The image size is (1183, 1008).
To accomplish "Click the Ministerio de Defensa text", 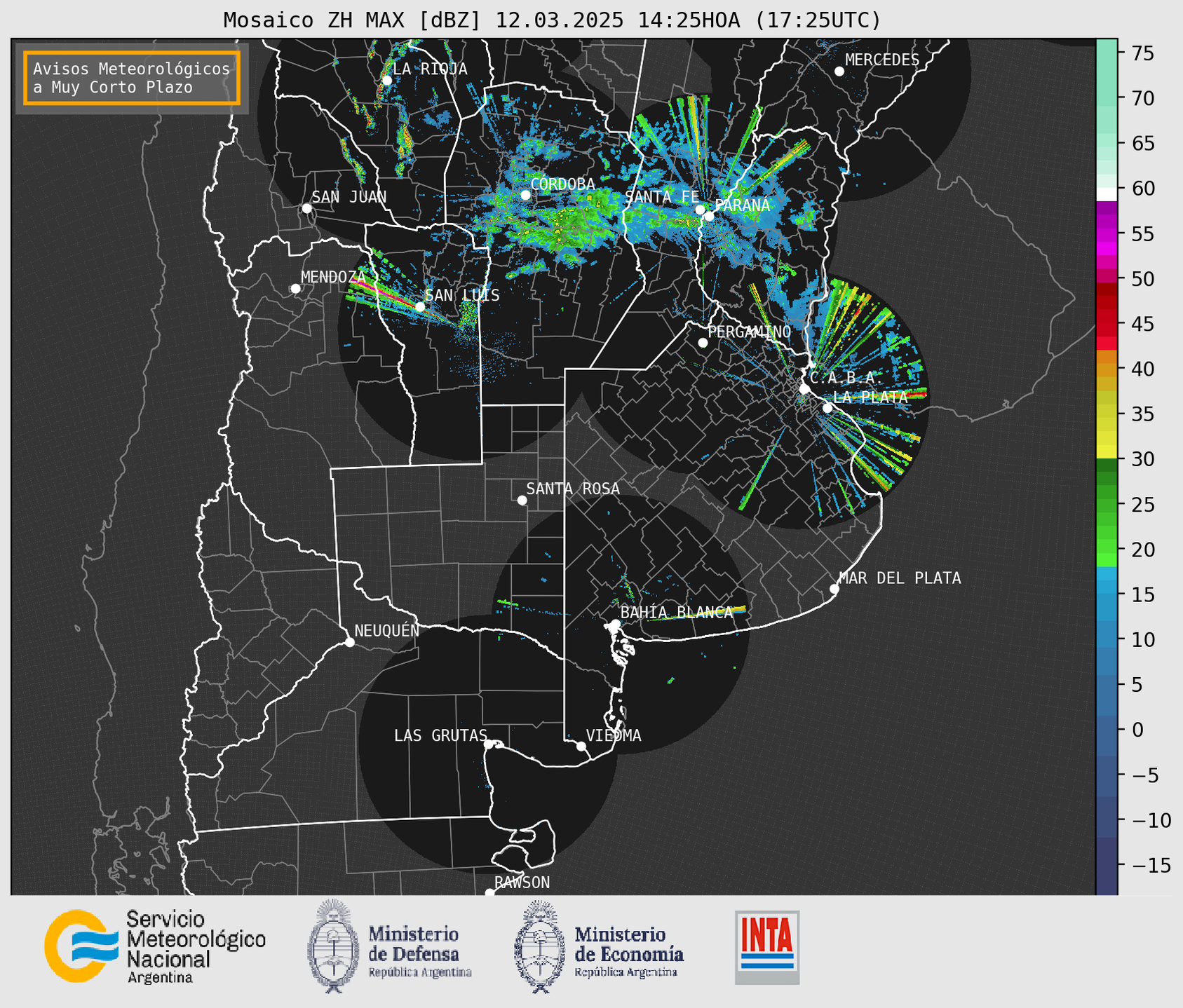I will pos(419,951).
